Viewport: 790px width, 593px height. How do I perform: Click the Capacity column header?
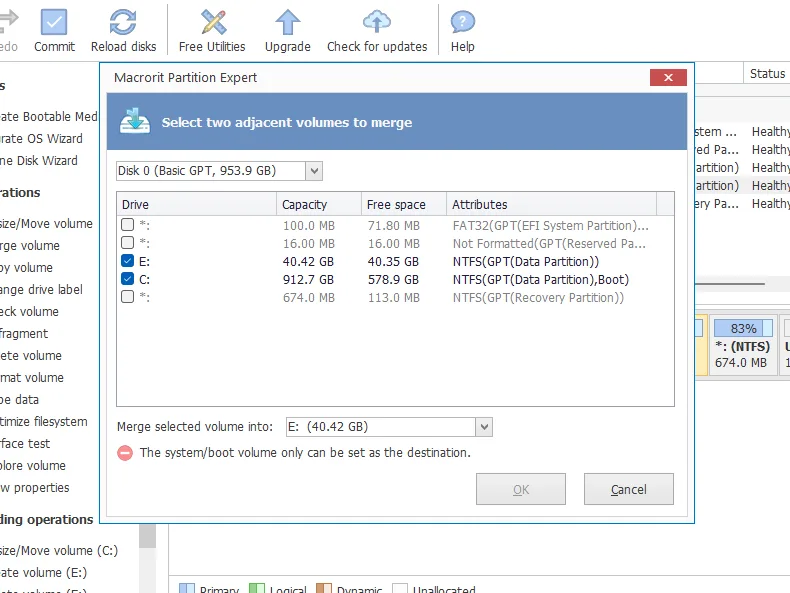tap(318, 204)
